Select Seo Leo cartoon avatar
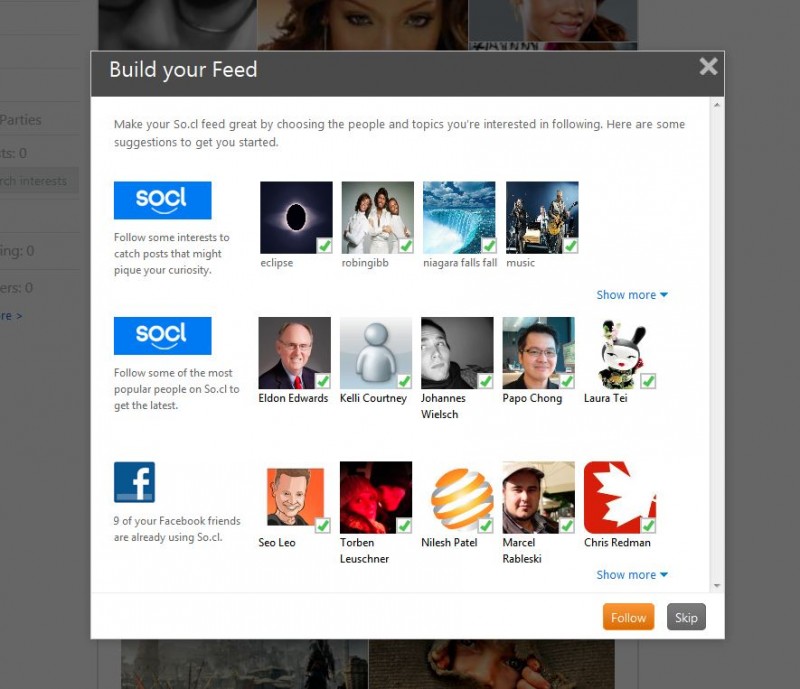The width and height of the screenshot is (800, 689). click(x=295, y=498)
